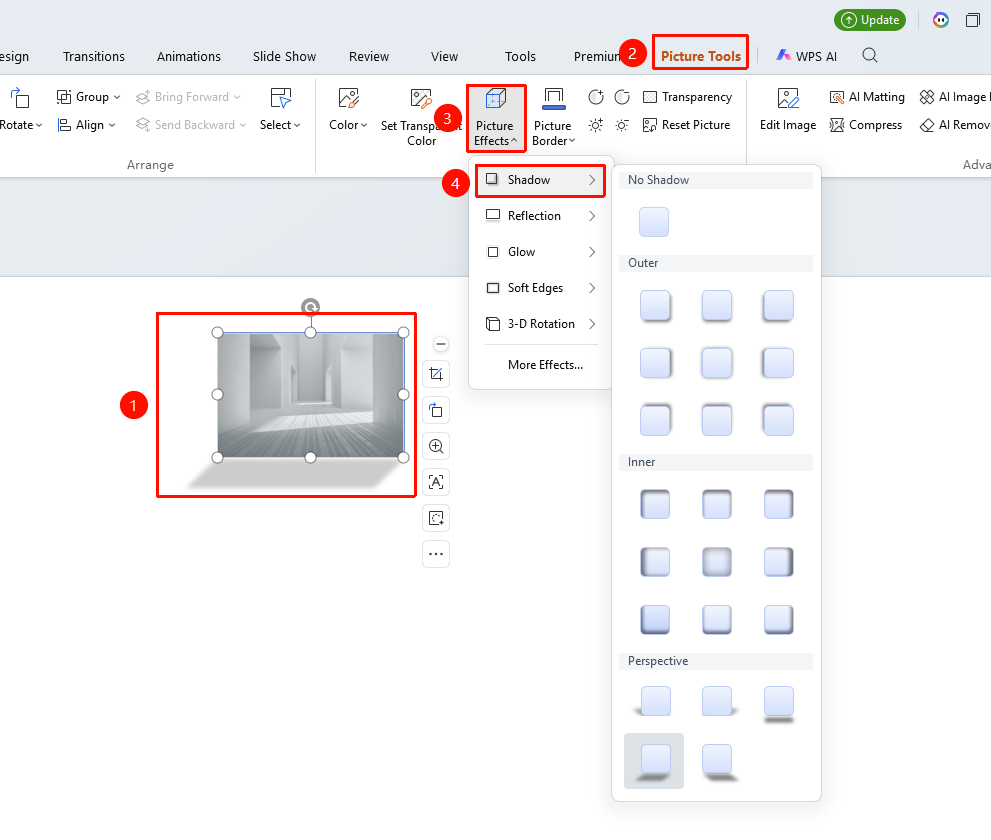Screen dimensions: 991x840
Task: Click the Decrease Brightness sun icon
Action: [x=622, y=125]
